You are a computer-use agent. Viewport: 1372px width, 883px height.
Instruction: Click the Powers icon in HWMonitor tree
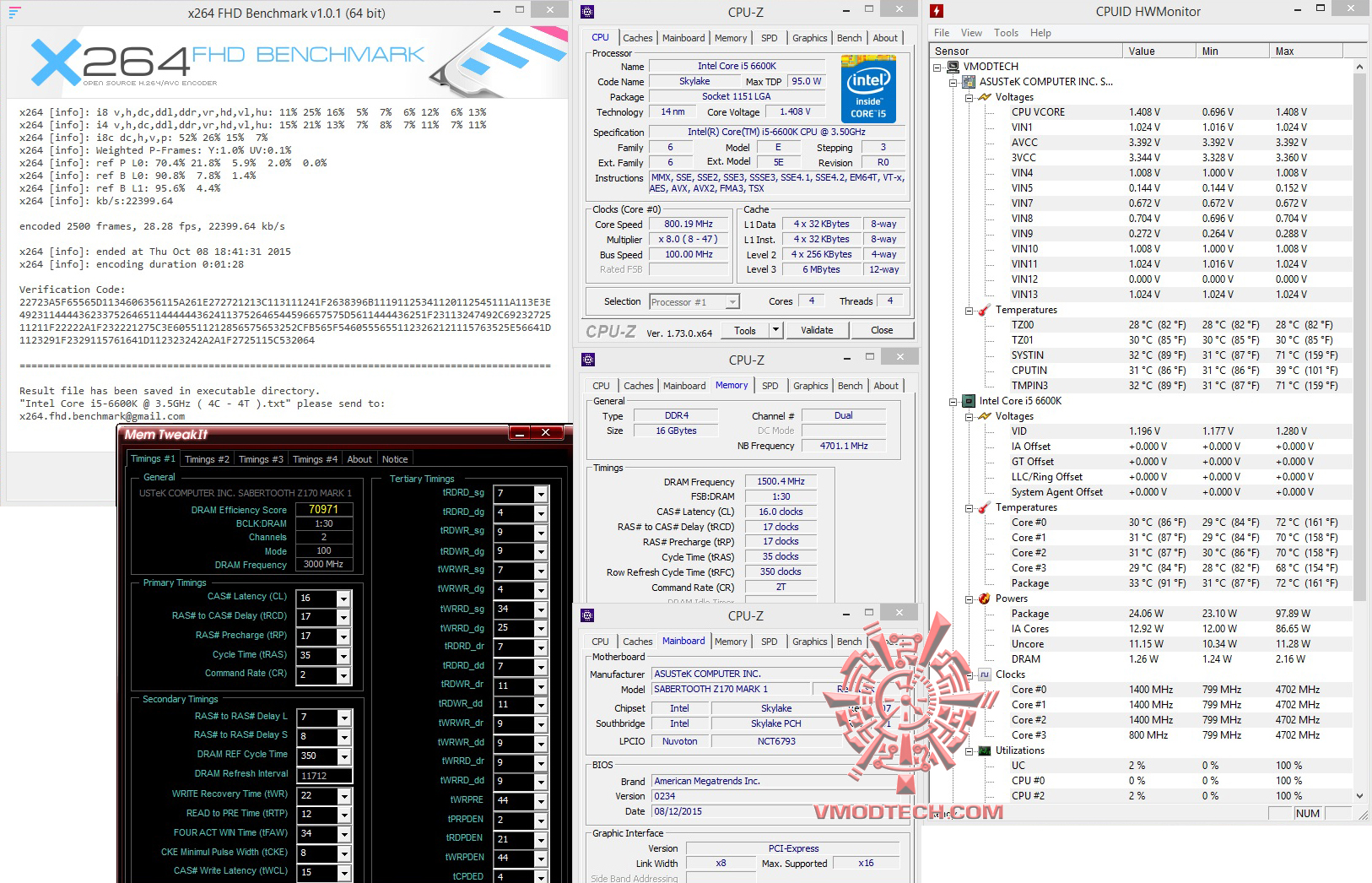point(984,599)
